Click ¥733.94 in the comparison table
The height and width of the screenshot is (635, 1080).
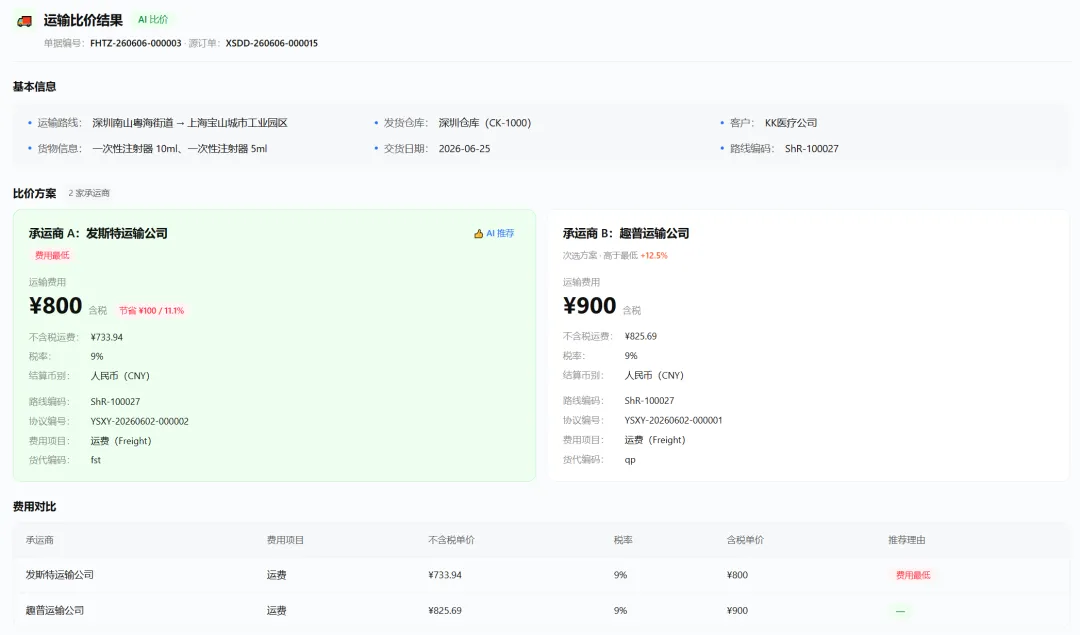tap(445, 574)
